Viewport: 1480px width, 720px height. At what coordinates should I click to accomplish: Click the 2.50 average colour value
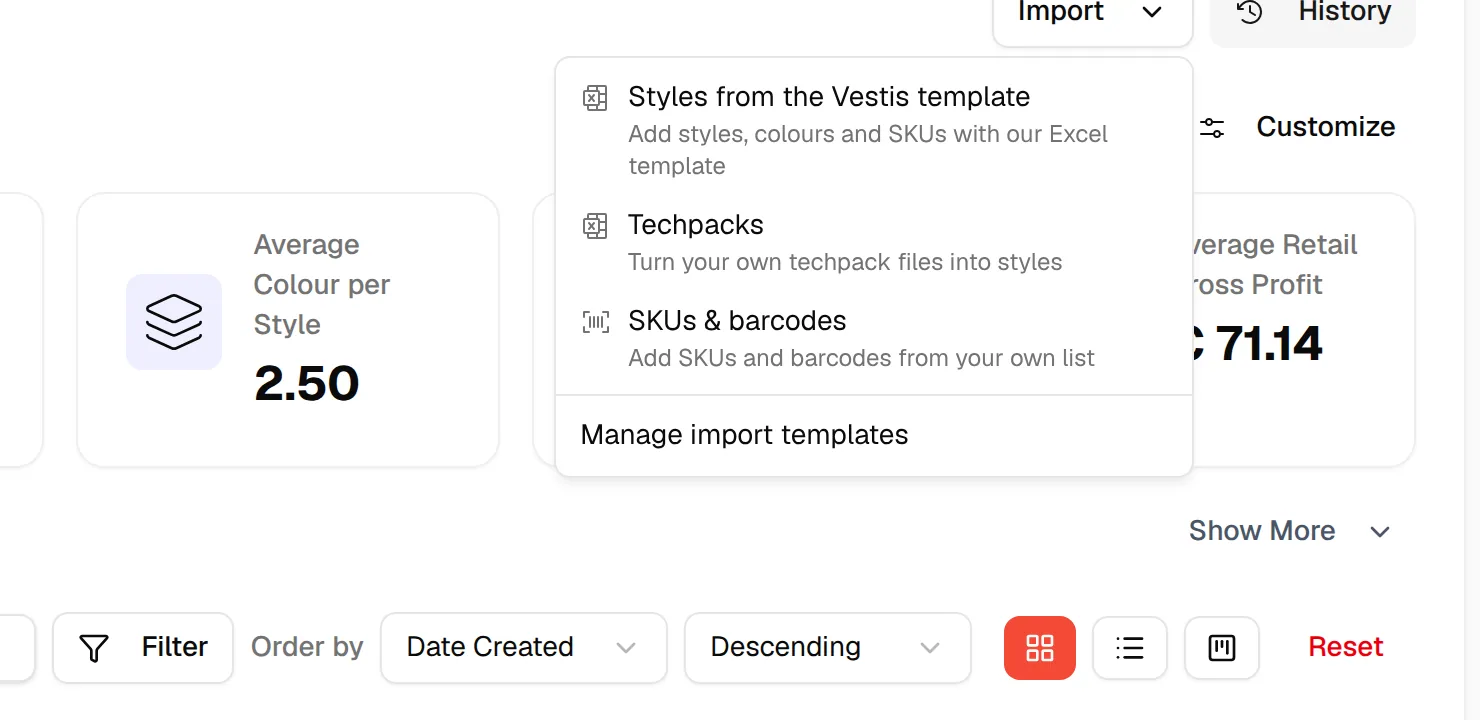[307, 383]
